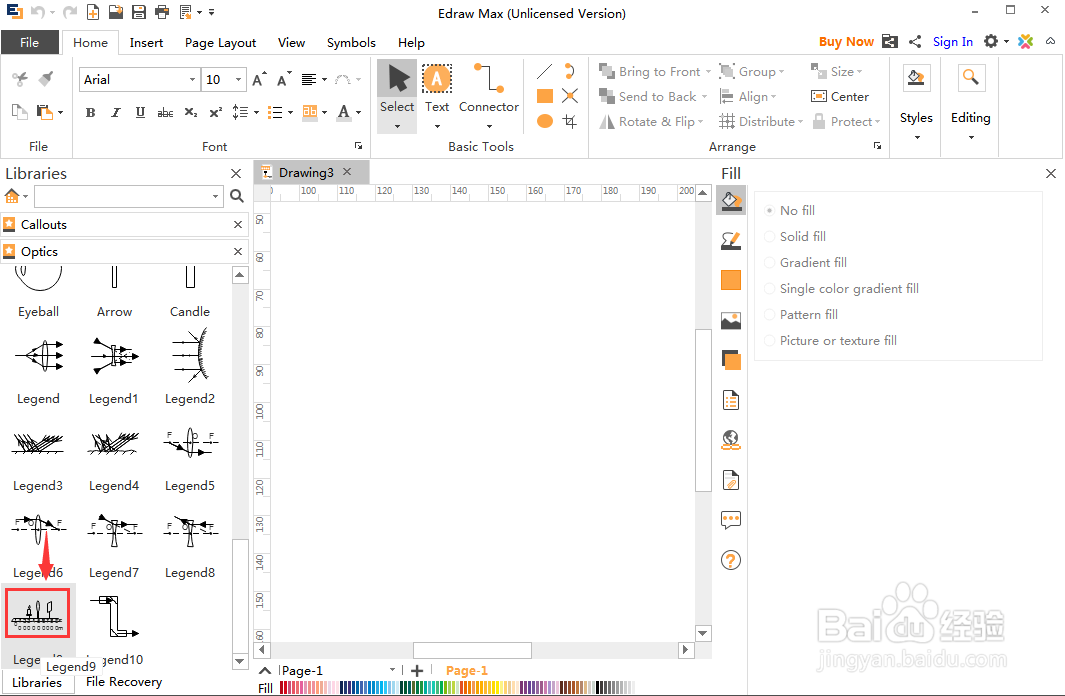Screen dimensions: 1065x696
Task: Close the Callouts library
Action: tap(238, 225)
